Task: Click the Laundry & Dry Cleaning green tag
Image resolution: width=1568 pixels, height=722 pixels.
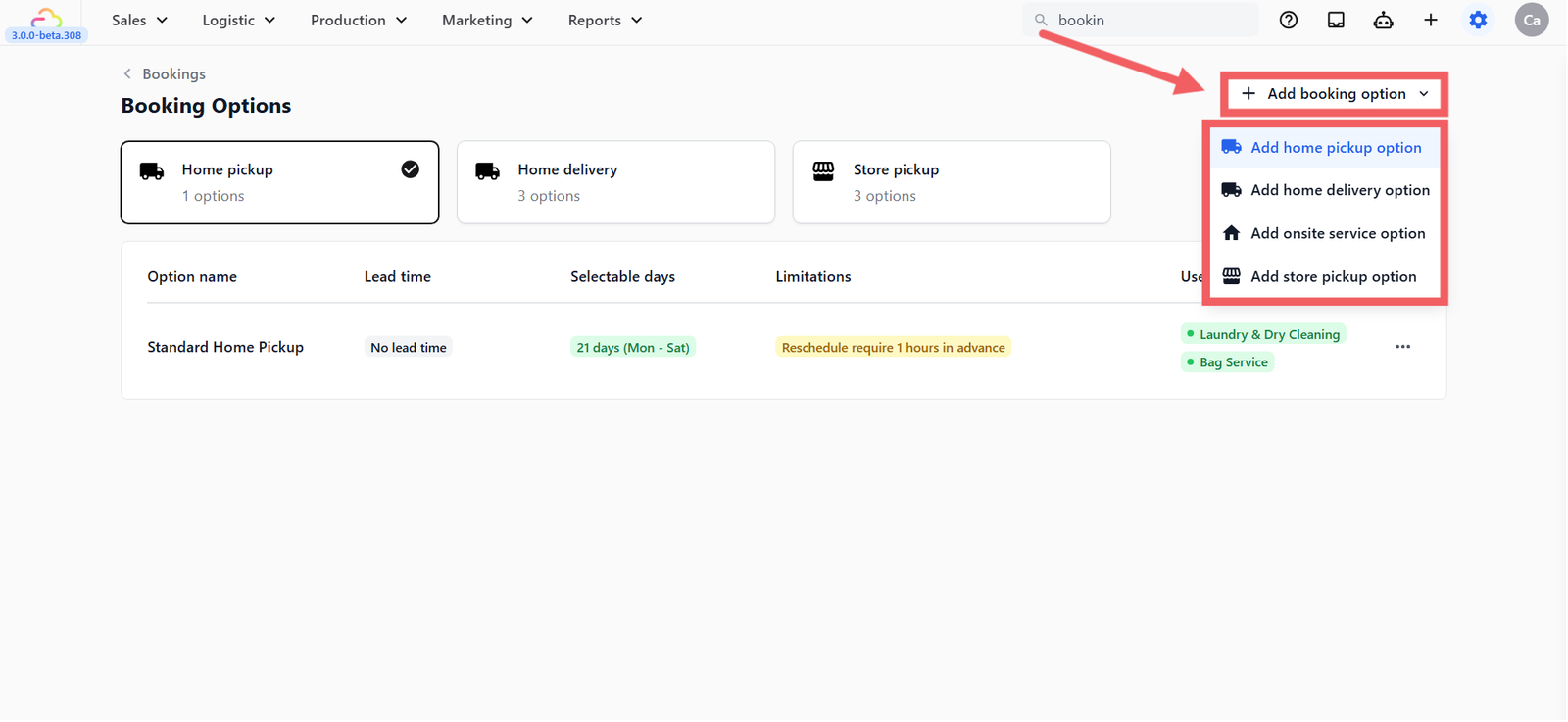Action: [x=1263, y=334]
